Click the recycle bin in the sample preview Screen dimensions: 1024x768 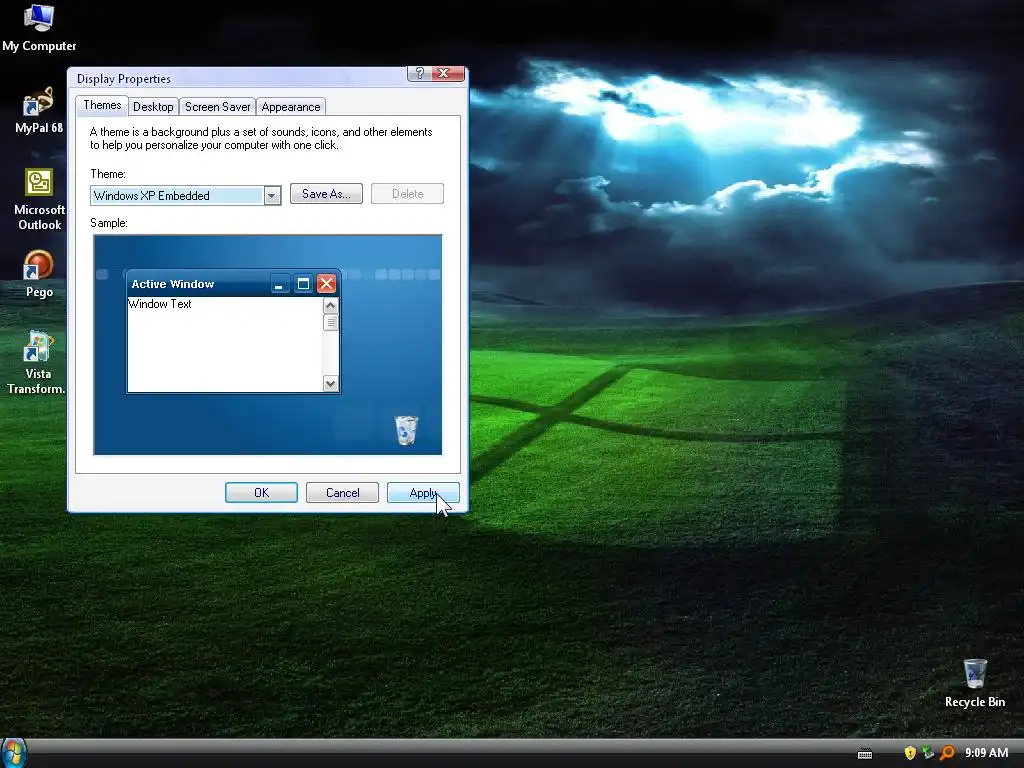pyautogui.click(x=406, y=430)
